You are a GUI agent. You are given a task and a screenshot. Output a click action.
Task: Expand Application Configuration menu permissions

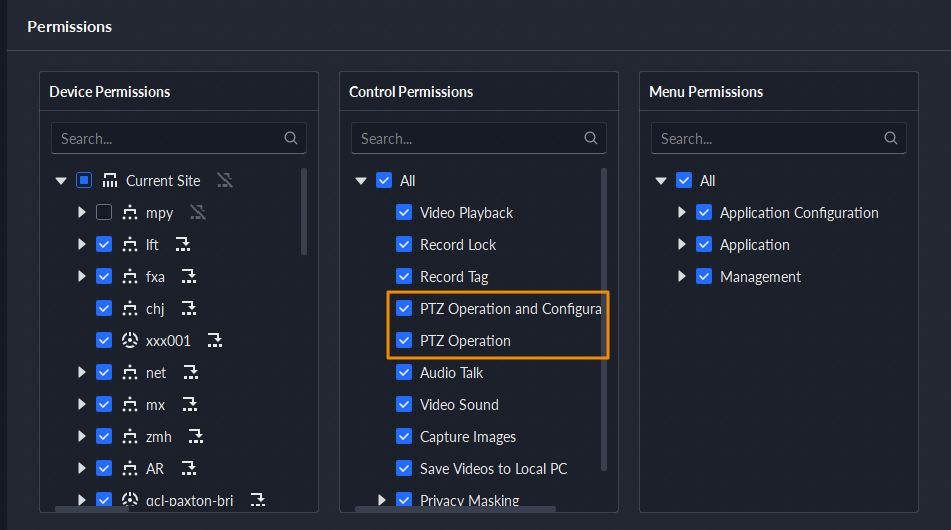point(682,213)
